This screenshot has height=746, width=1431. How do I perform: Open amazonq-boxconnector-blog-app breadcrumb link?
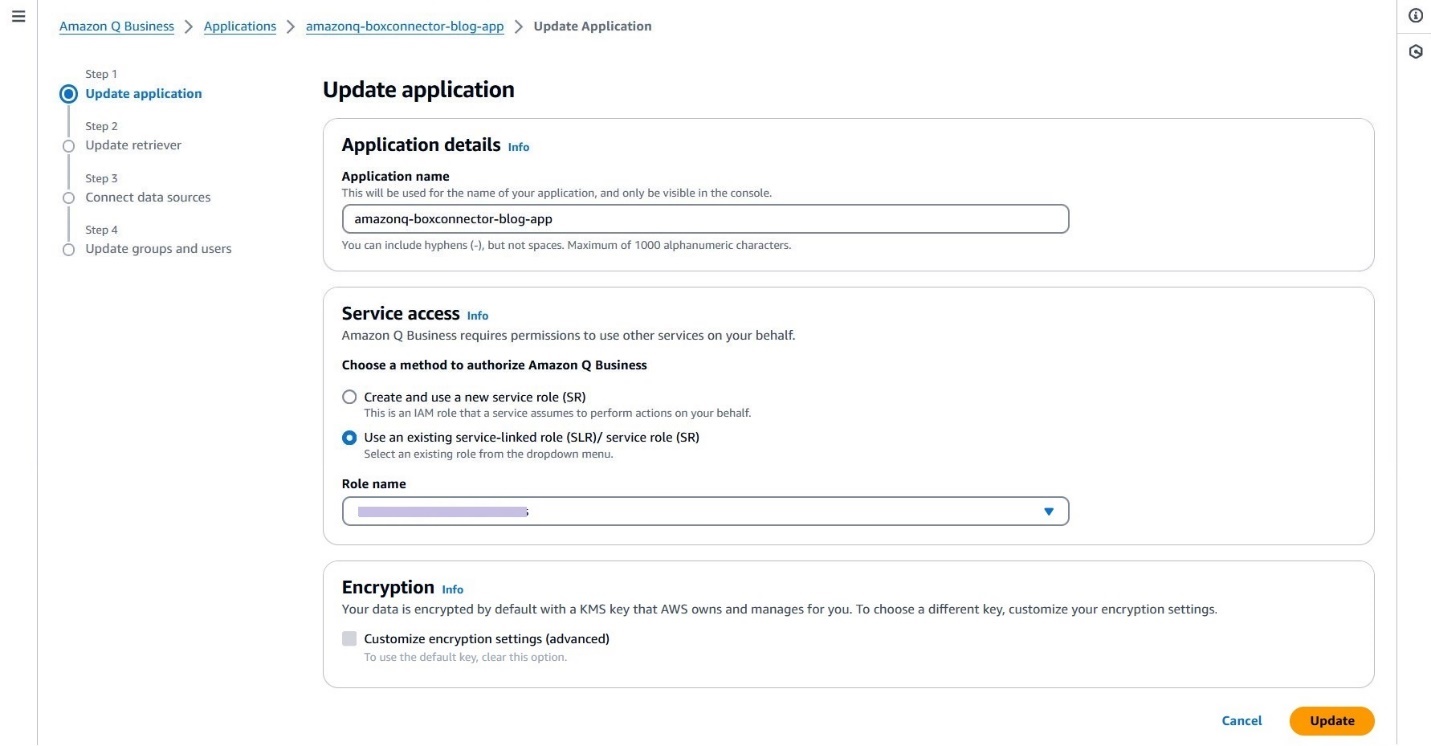(405, 27)
